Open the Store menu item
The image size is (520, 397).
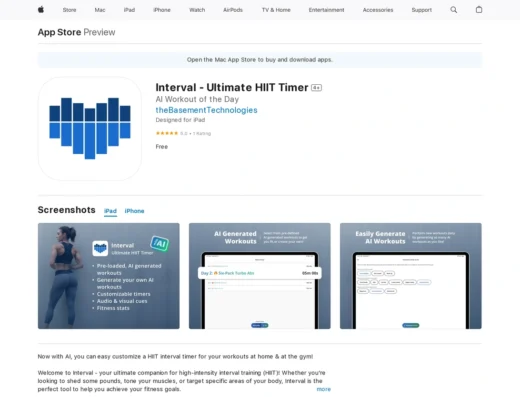[x=69, y=10]
